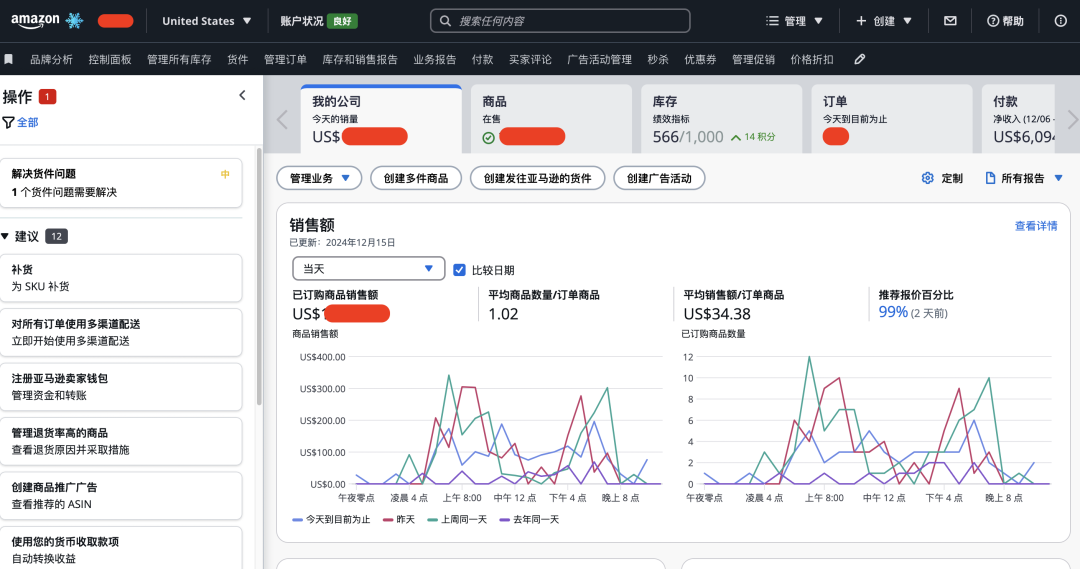Click the 中 priority marker on 解决货件问题
The height and width of the screenshot is (569, 1080).
[x=225, y=174]
